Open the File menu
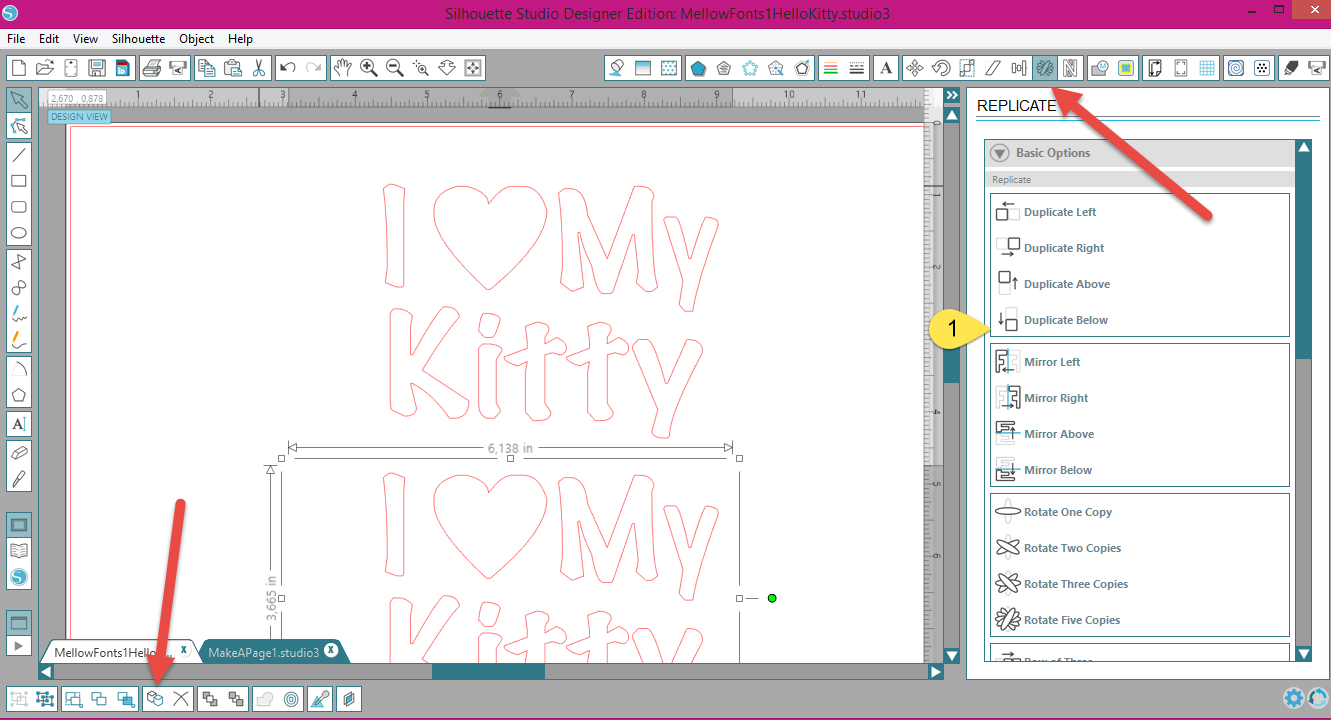Viewport: 1331px width, 720px height. [x=16, y=39]
